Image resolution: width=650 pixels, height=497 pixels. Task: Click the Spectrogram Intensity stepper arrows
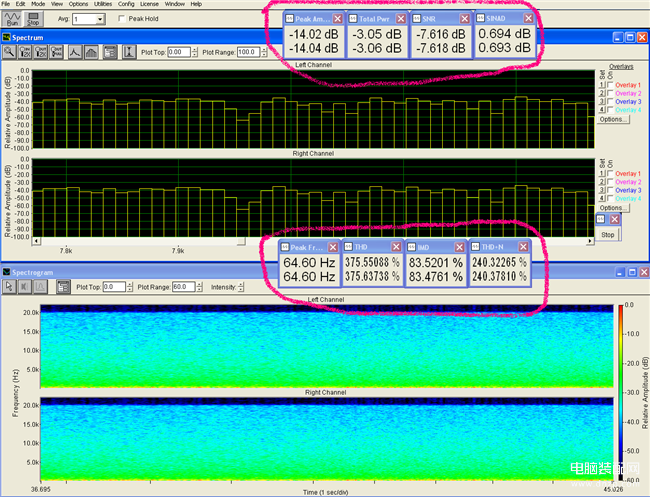click(x=241, y=287)
